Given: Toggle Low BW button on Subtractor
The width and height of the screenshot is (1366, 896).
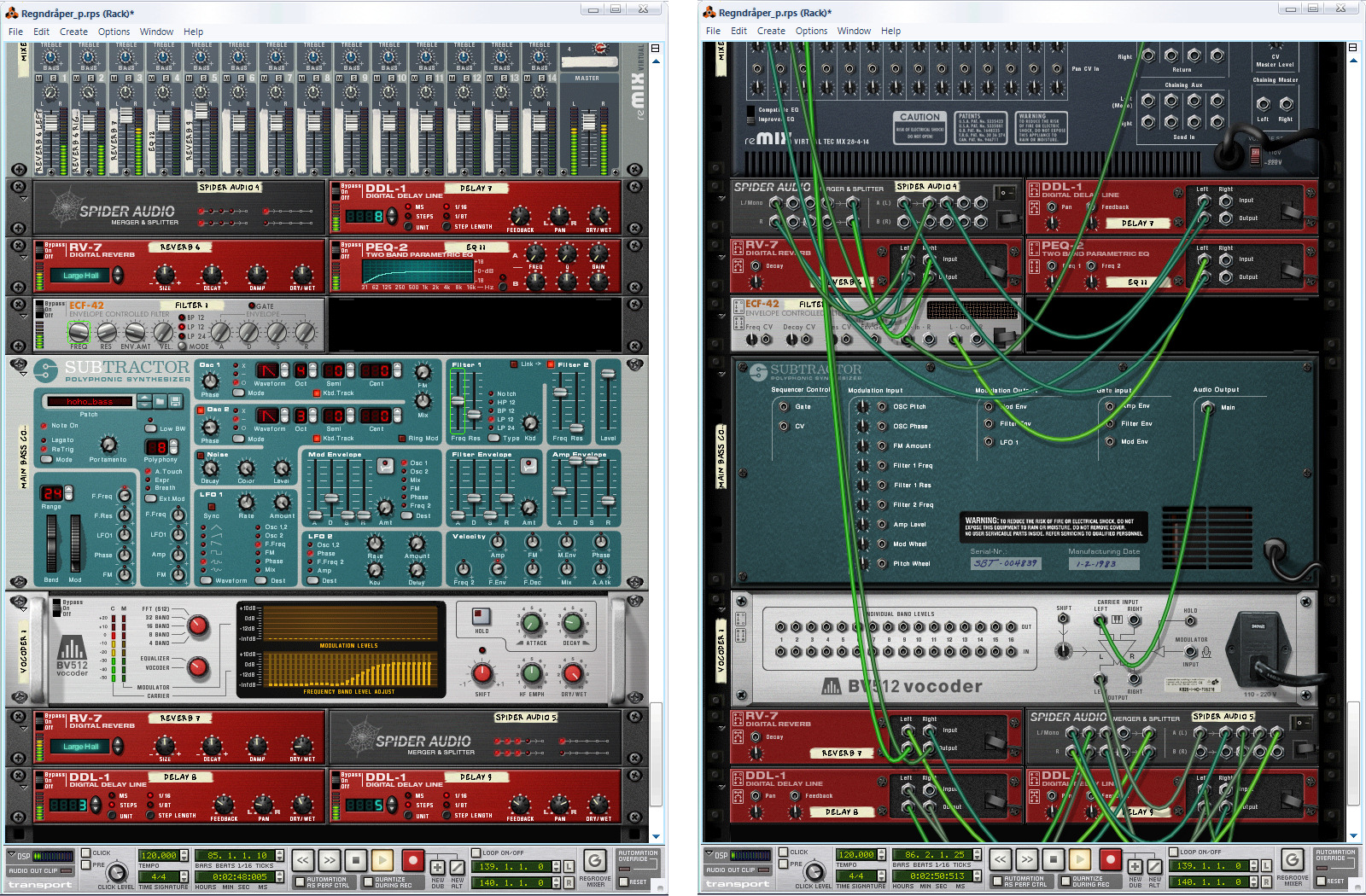Looking at the screenshot, I should [150, 428].
